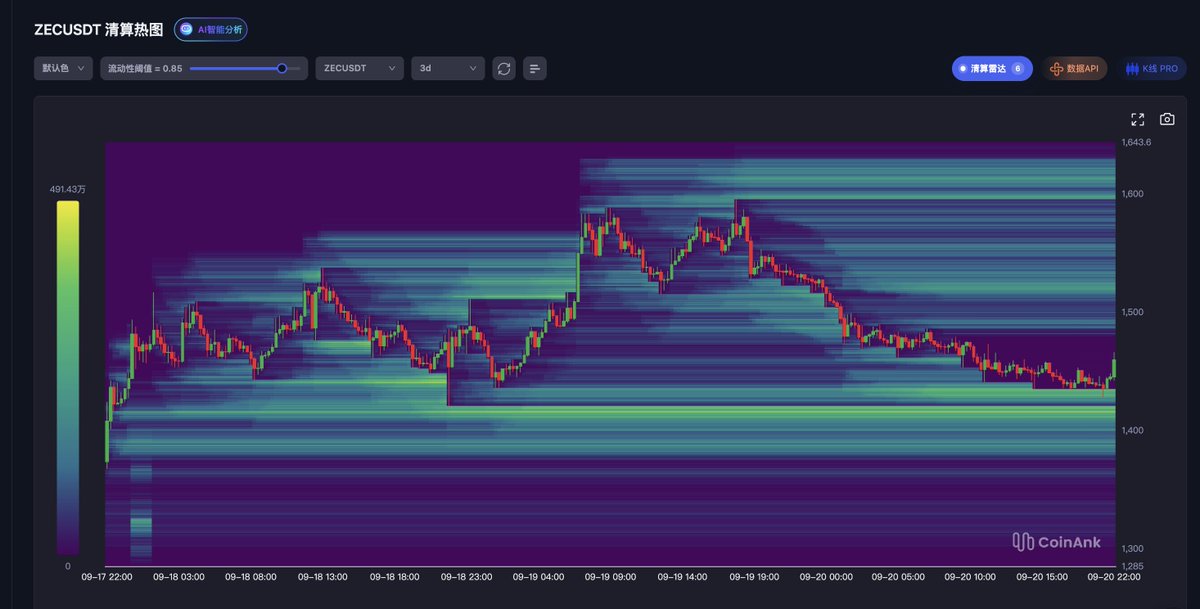
Task: Click the 1,400 price axis label
Action: [x=1133, y=430]
